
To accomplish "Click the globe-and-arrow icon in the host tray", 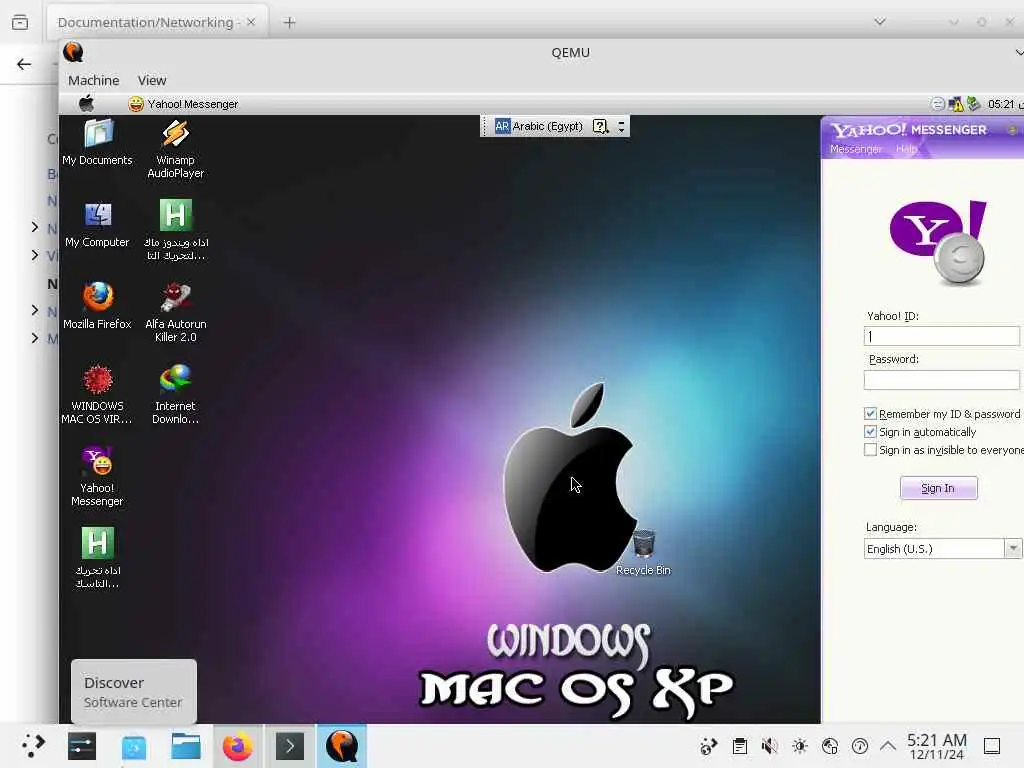I will (x=709, y=746).
